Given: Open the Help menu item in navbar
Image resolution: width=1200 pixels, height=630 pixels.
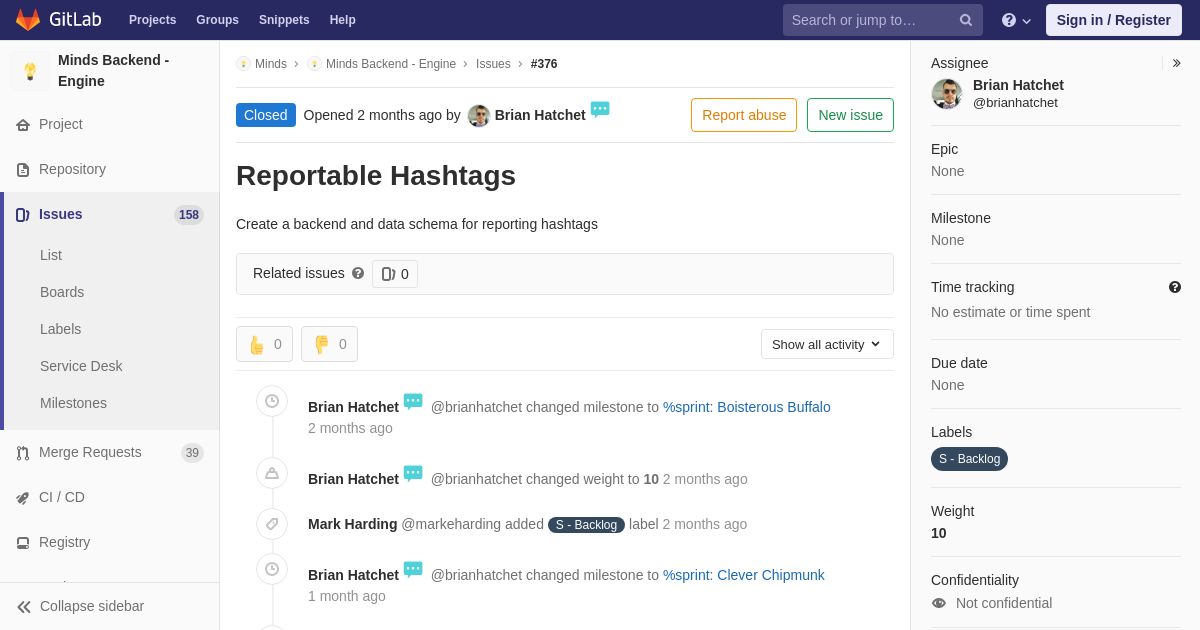Looking at the screenshot, I should coord(343,20).
